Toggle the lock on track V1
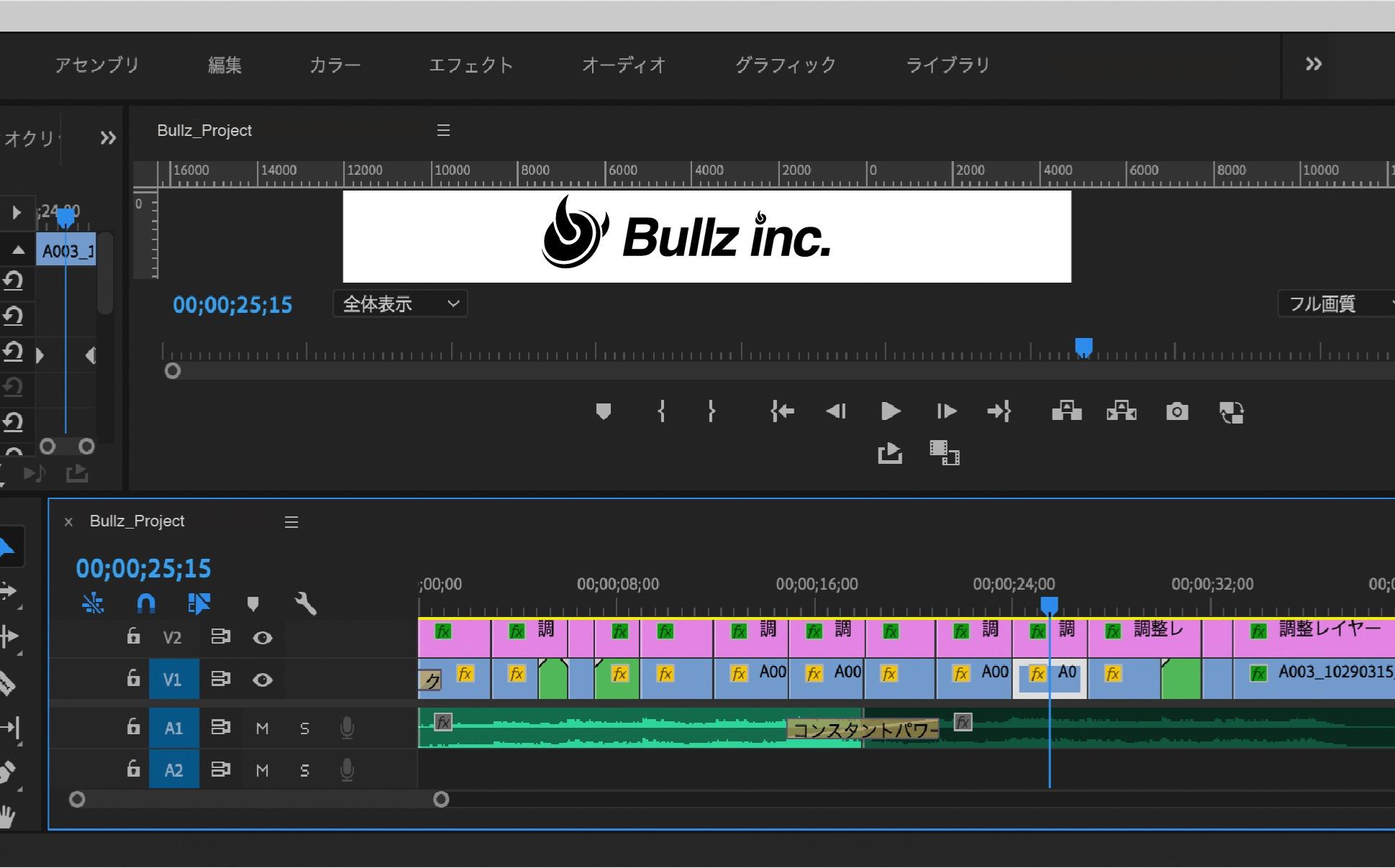The image size is (1395, 868). pos(133,678)
